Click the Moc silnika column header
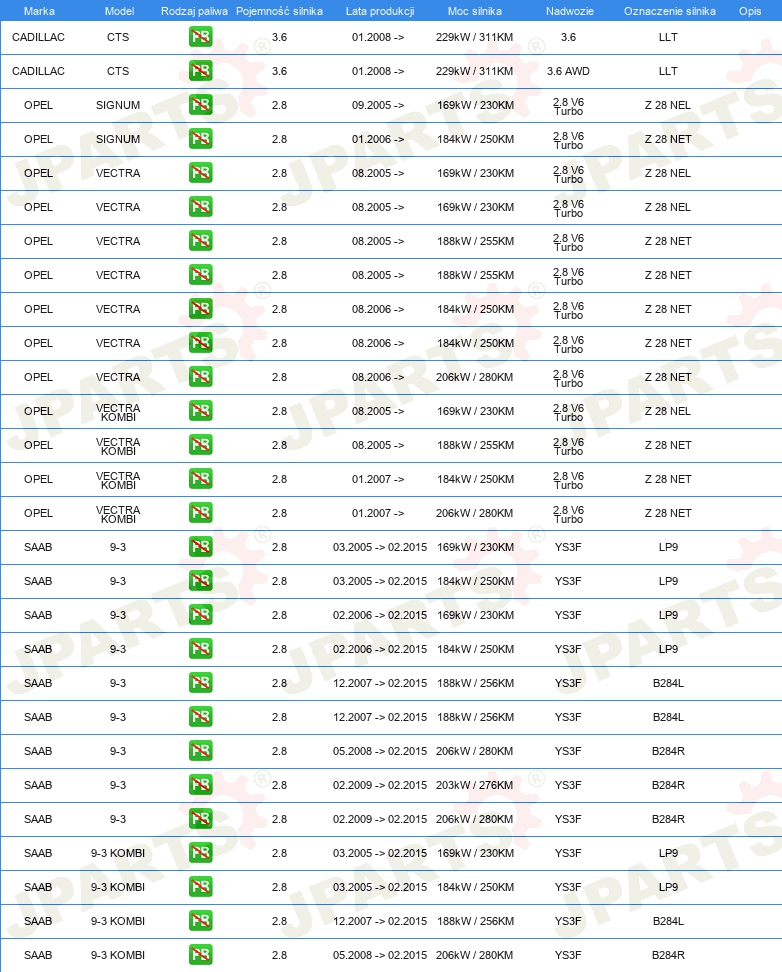Image resolution: width=782 pixels, height=972 pixels. click(x=474, y=11)
